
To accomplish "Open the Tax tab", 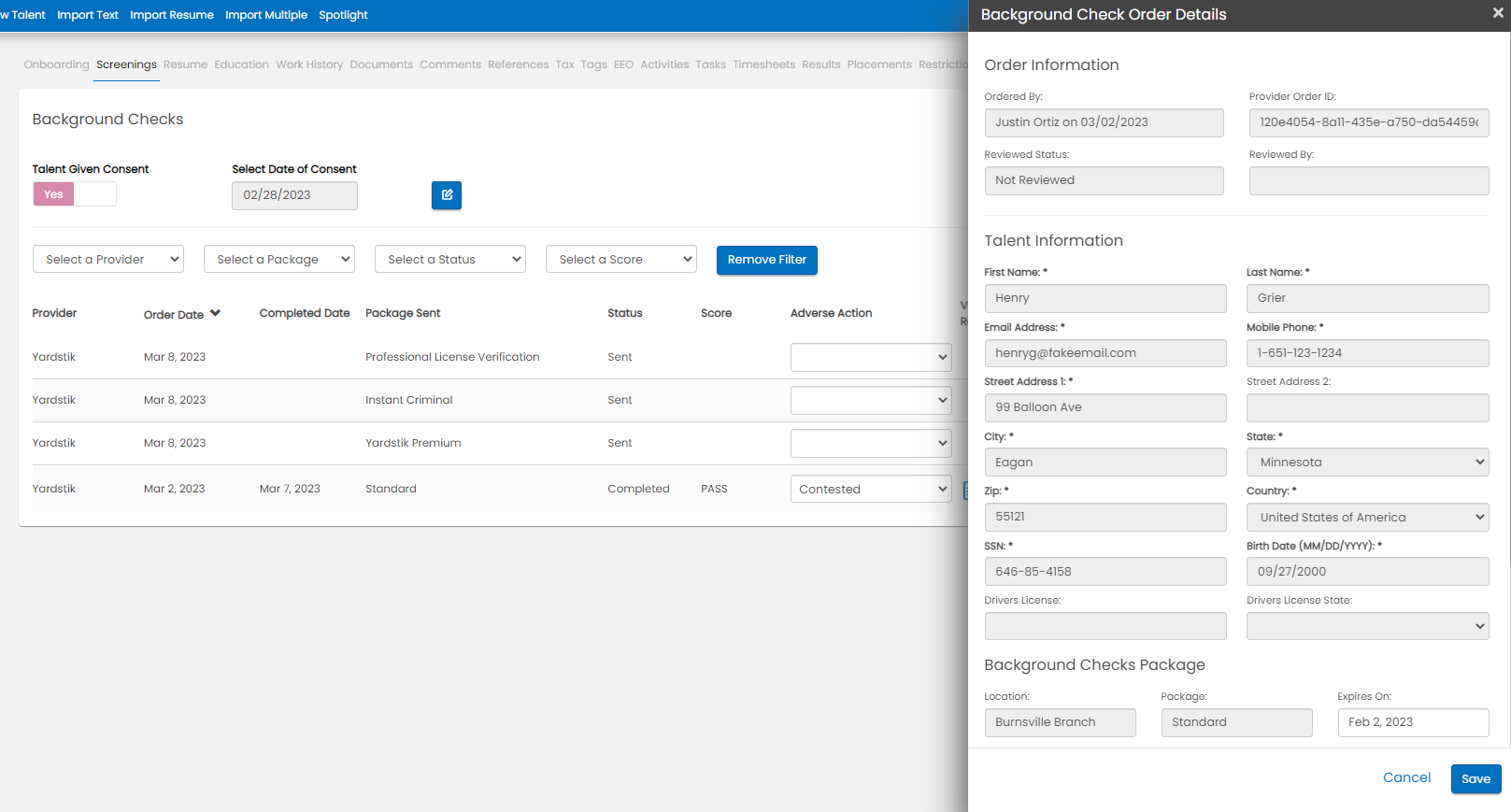I will [564, 64].
